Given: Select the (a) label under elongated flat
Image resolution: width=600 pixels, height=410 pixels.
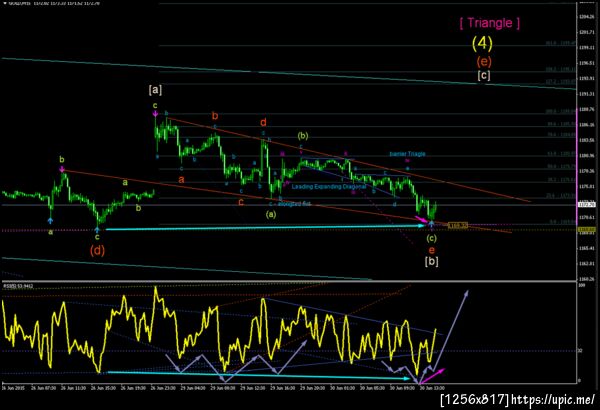Looking at the screenshot, I should [271, 214].
